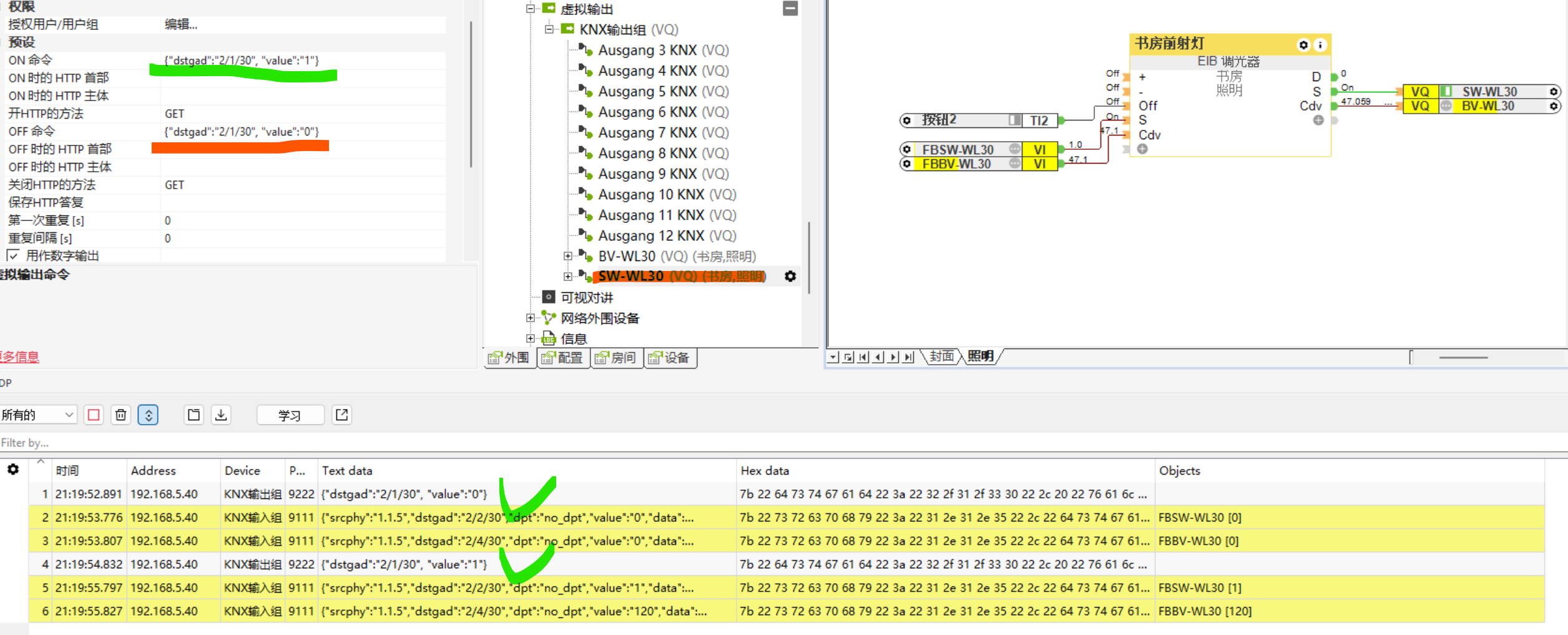This screenshot has height=635, width=1568.
Task: Open the info icon on 书房前射灯 block
Action: (x=1320, y=45)
